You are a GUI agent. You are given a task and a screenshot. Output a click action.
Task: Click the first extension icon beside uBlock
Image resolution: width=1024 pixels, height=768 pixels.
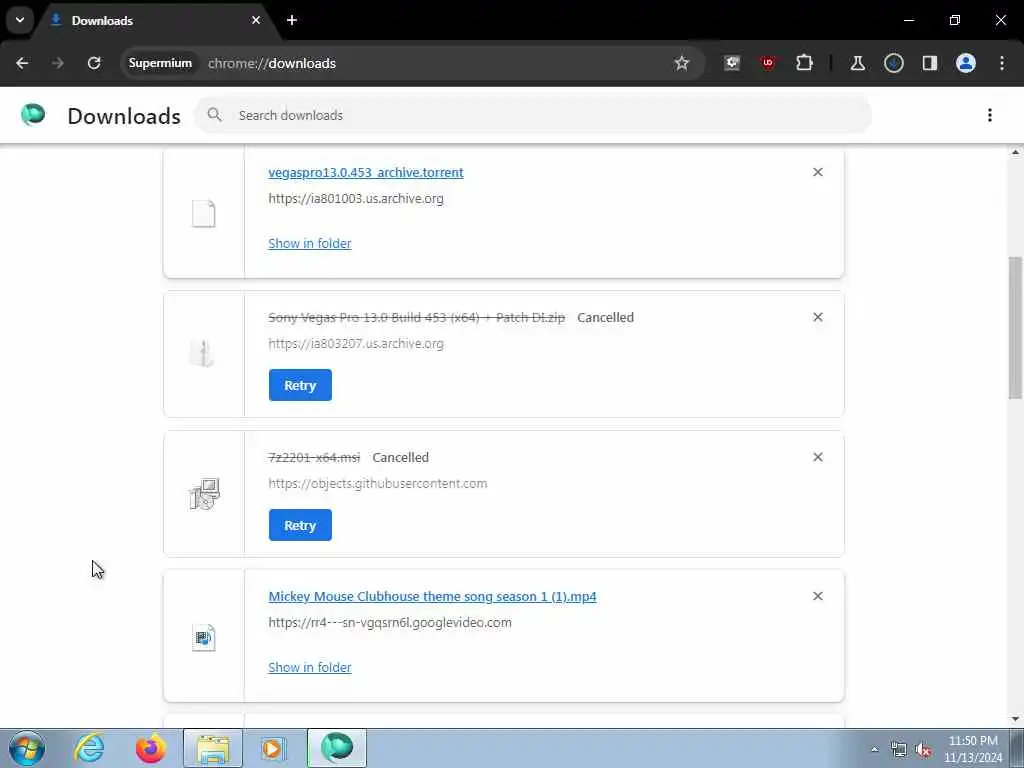pyautogui.click(x=732, y=63)
